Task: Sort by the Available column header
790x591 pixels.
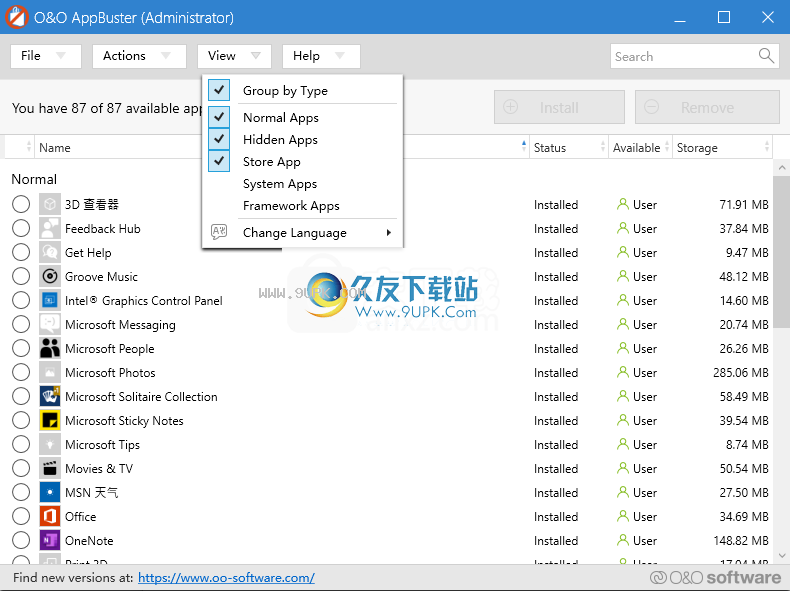Action: coord(640,148)
